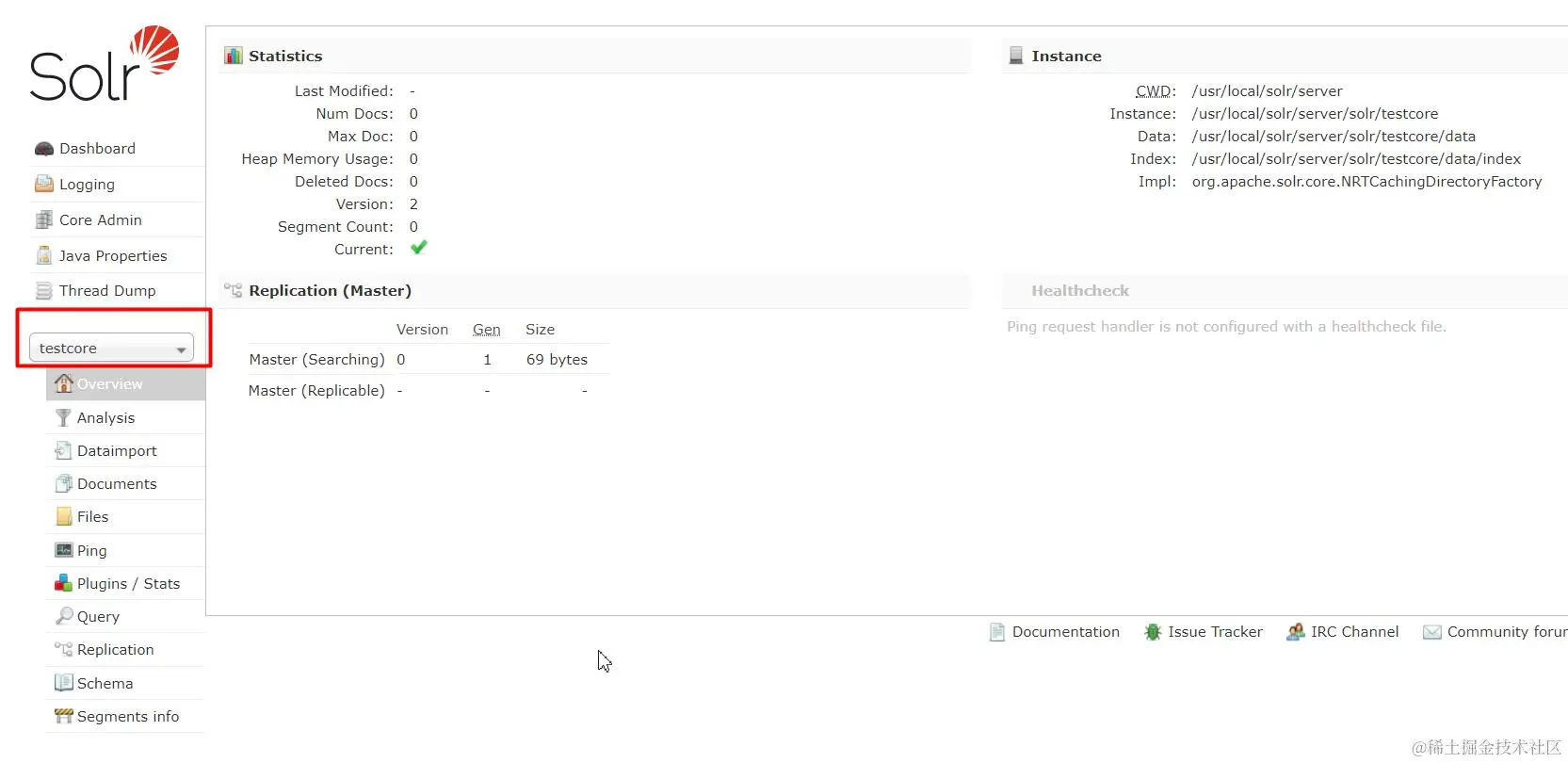Image resolution: width=1568 pixels, height=763 pixels.
Task: Click the Logging folder icon
Action: (x=43, y=184)
